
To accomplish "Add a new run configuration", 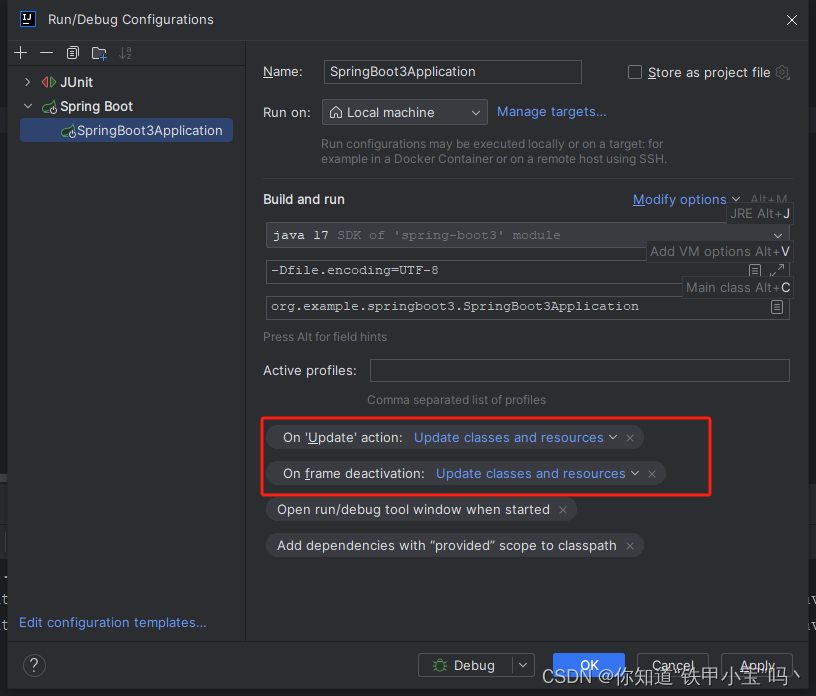I will point(20,53).
